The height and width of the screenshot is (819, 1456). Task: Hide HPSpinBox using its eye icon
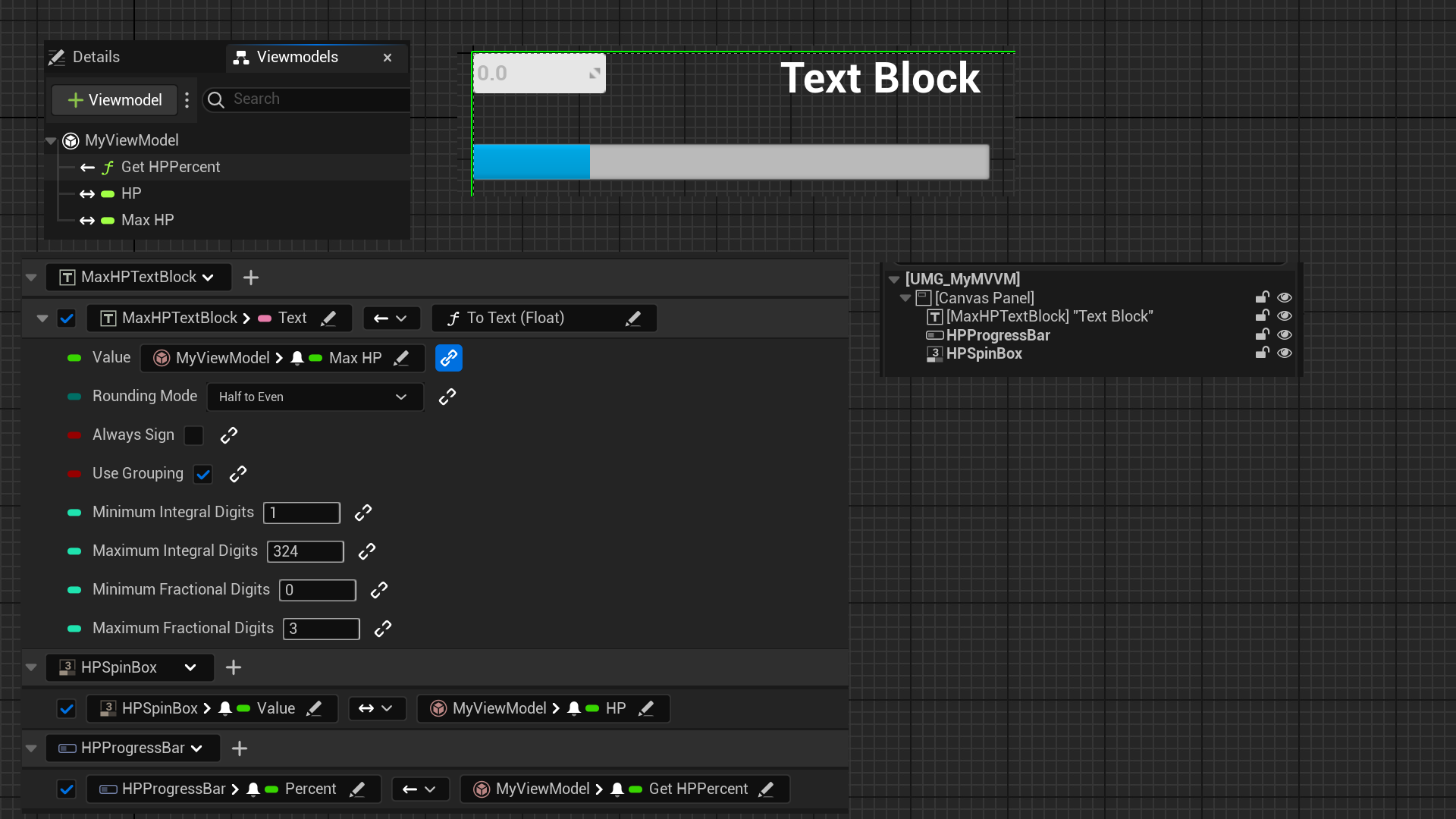coord(1284,353)
